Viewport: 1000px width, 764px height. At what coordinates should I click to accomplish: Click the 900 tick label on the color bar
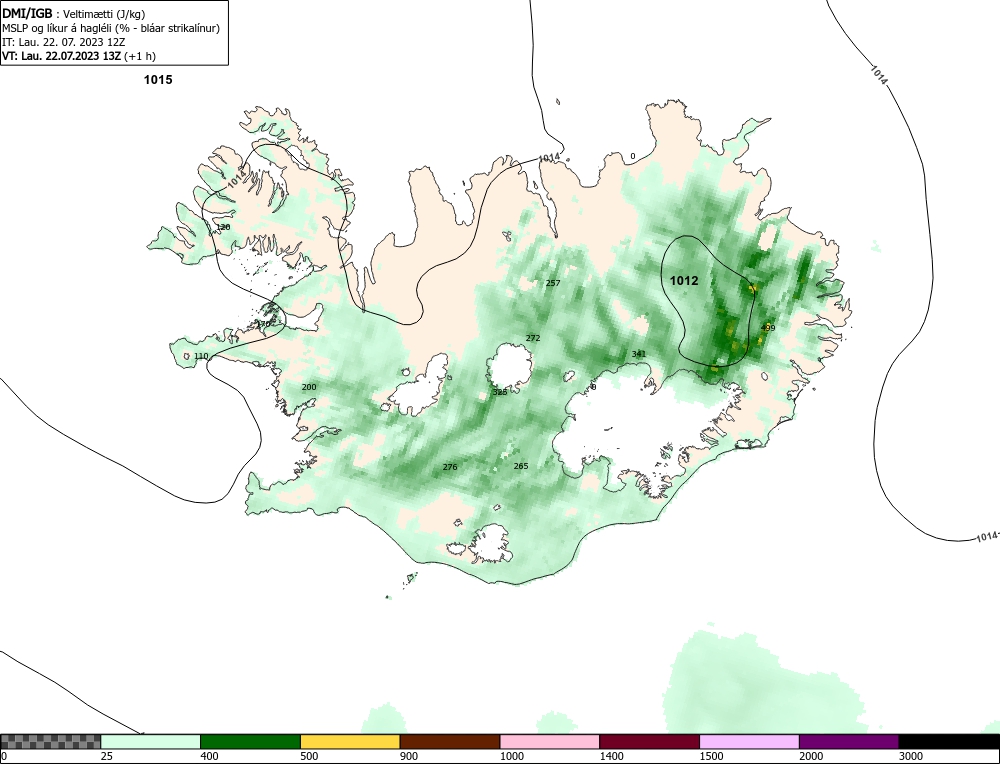tap(409, 756)
